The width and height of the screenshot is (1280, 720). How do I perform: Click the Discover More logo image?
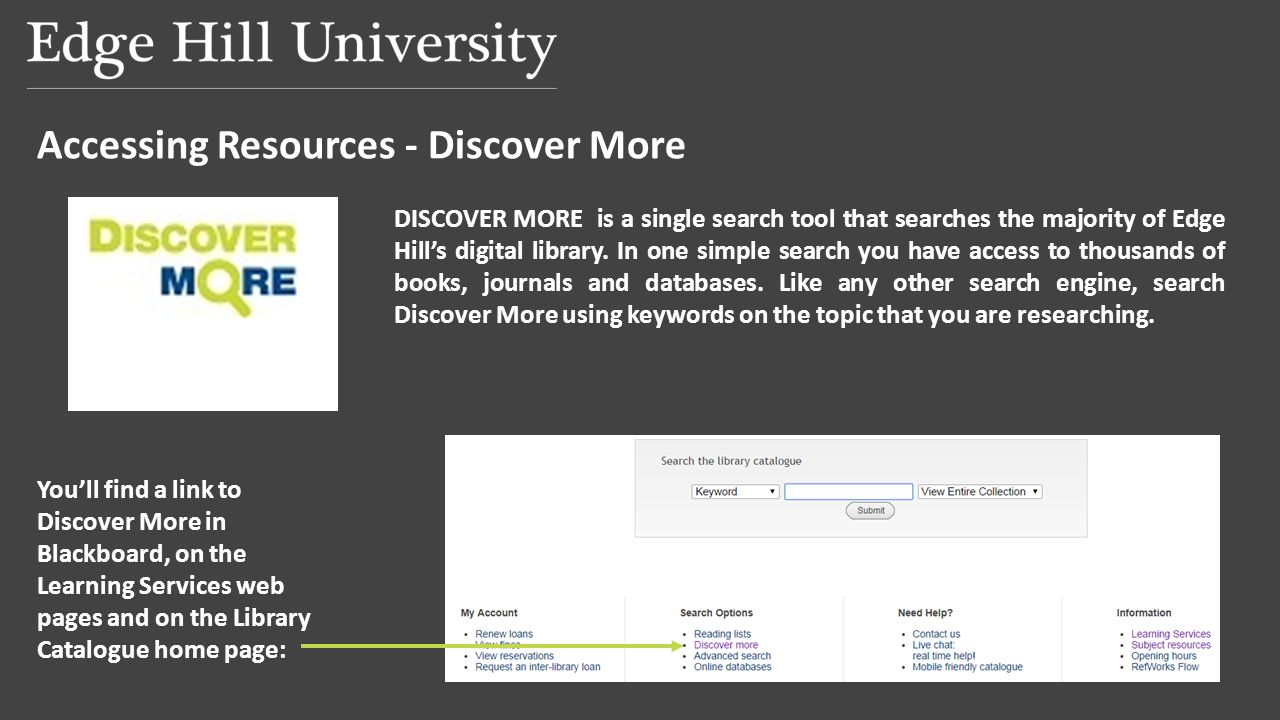(x=203, y=304)
